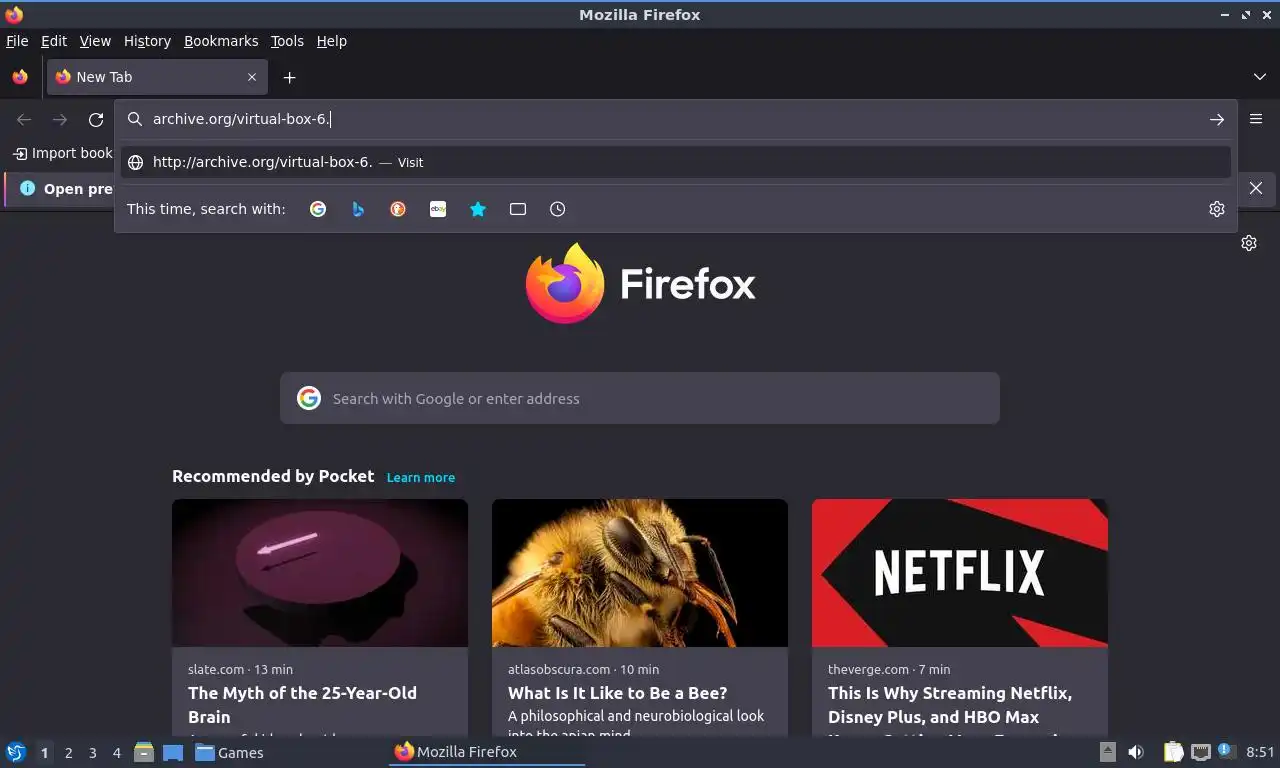
Task: Dismiss the Open previous notification bar
Action: click(1256, 188)
